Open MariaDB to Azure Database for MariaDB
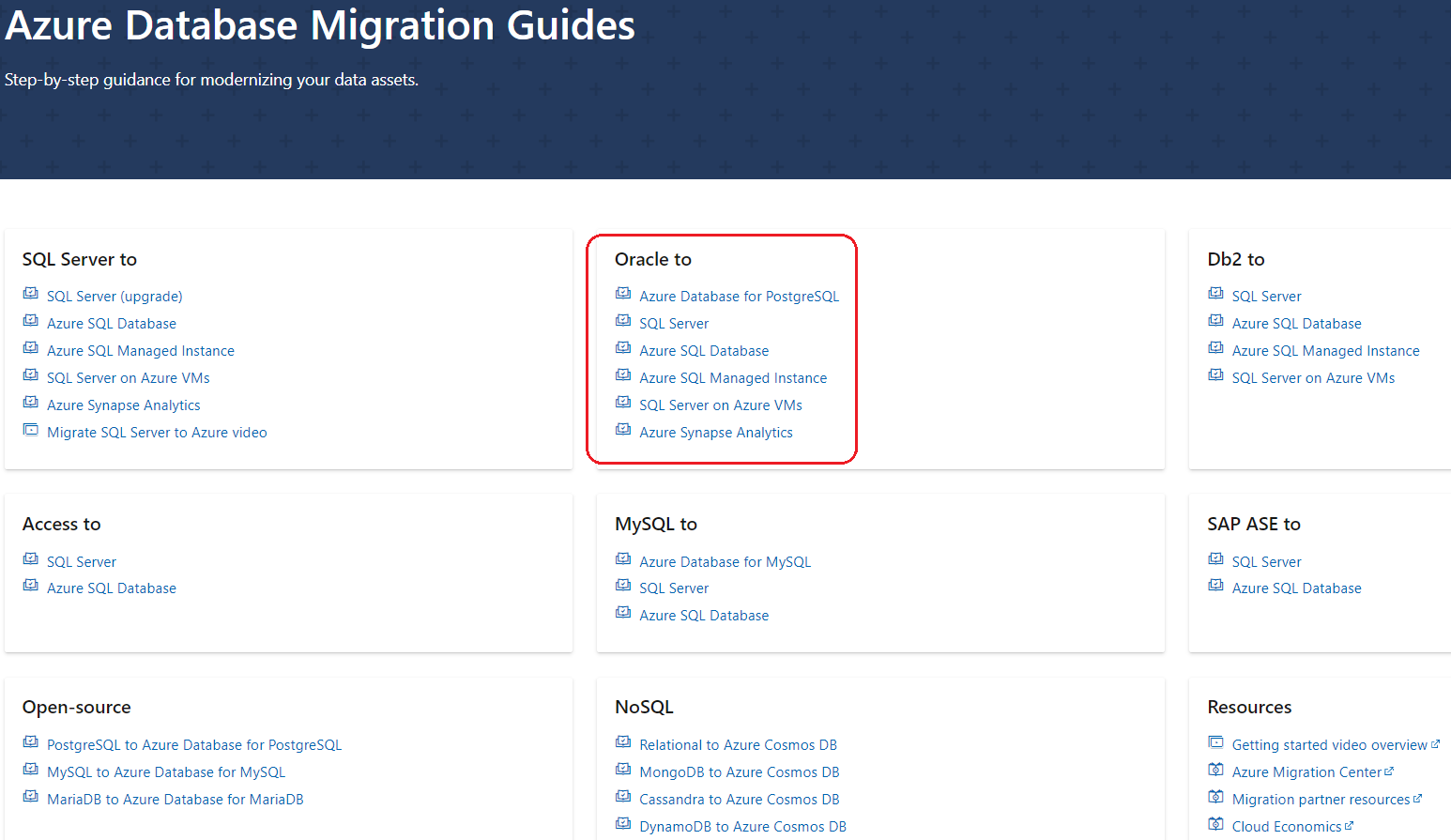 pos(176,800)
